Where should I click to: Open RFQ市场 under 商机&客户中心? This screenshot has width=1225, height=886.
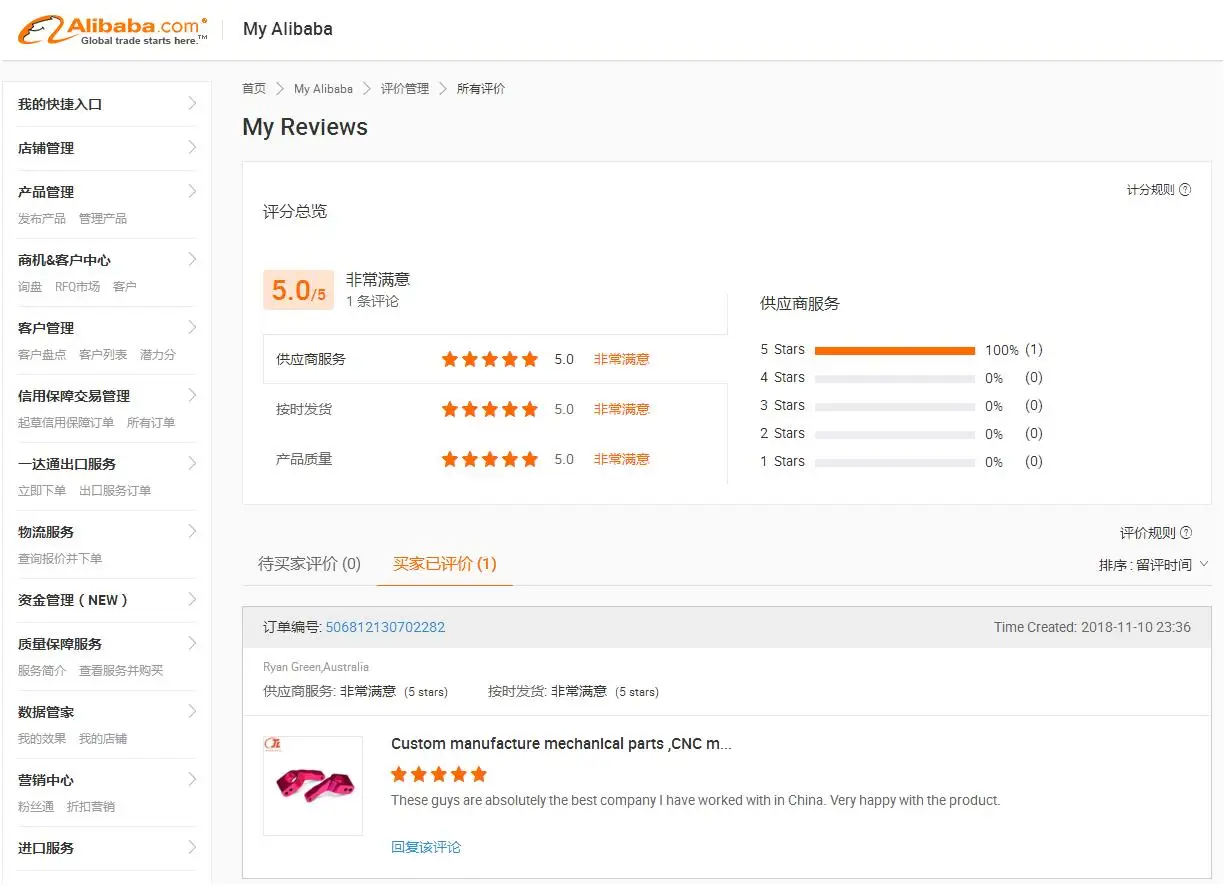tap(77, 286)
